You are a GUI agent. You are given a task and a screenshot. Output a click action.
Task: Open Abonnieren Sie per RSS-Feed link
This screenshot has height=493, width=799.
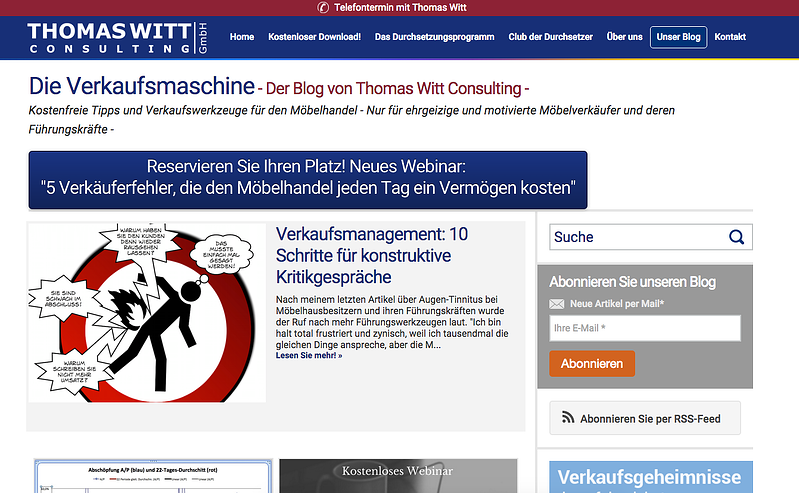(x=645, y=418)
